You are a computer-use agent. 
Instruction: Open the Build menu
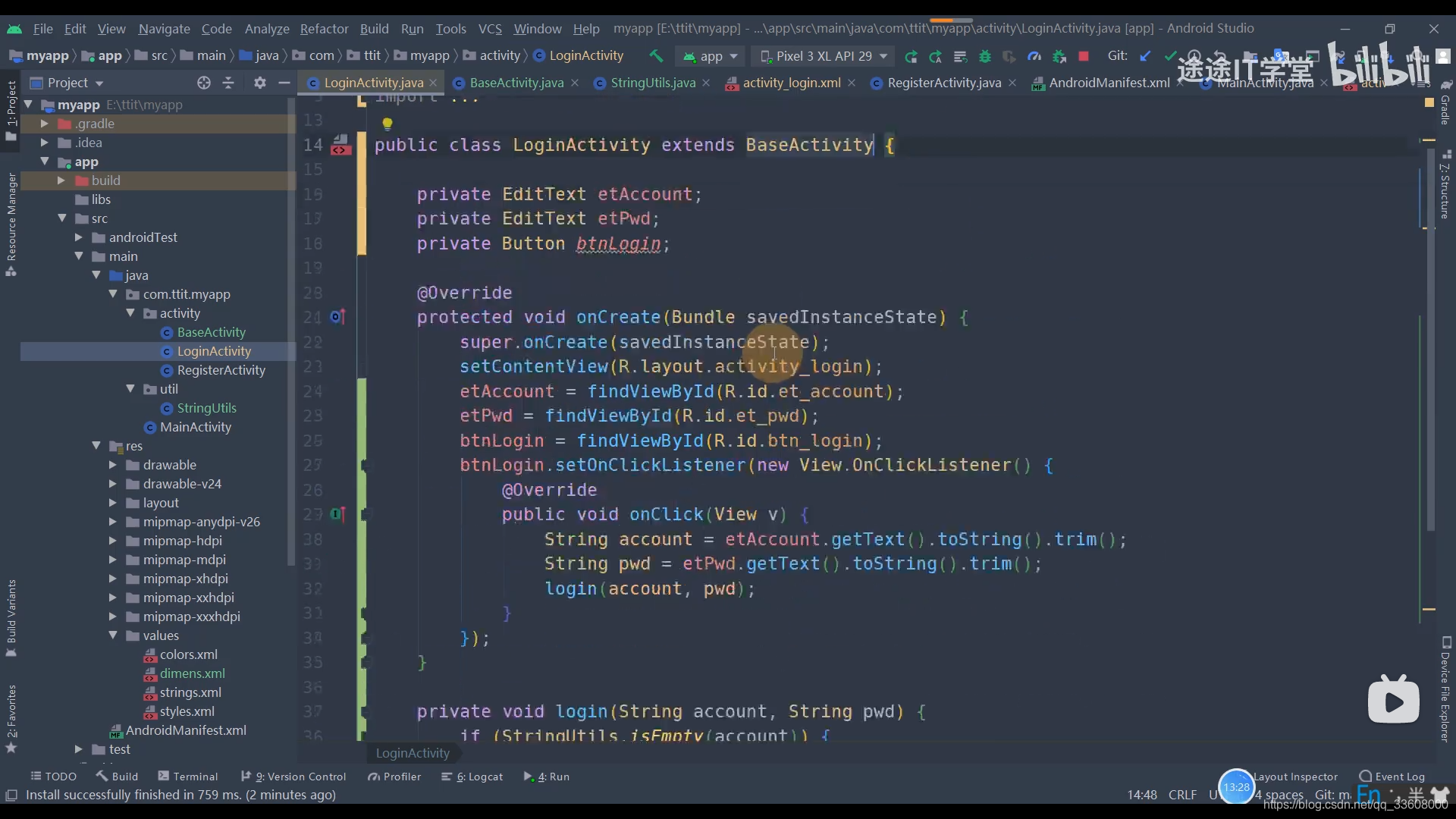pos(374,29)
